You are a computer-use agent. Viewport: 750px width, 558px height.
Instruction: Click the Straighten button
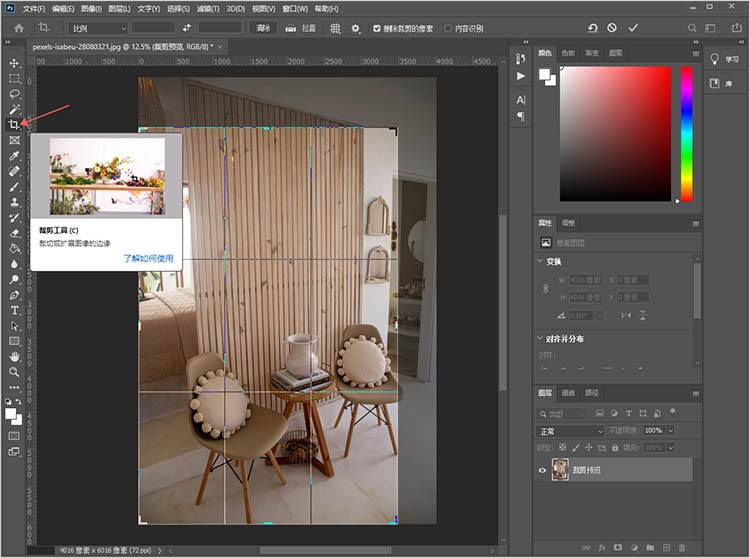(301, 29)
